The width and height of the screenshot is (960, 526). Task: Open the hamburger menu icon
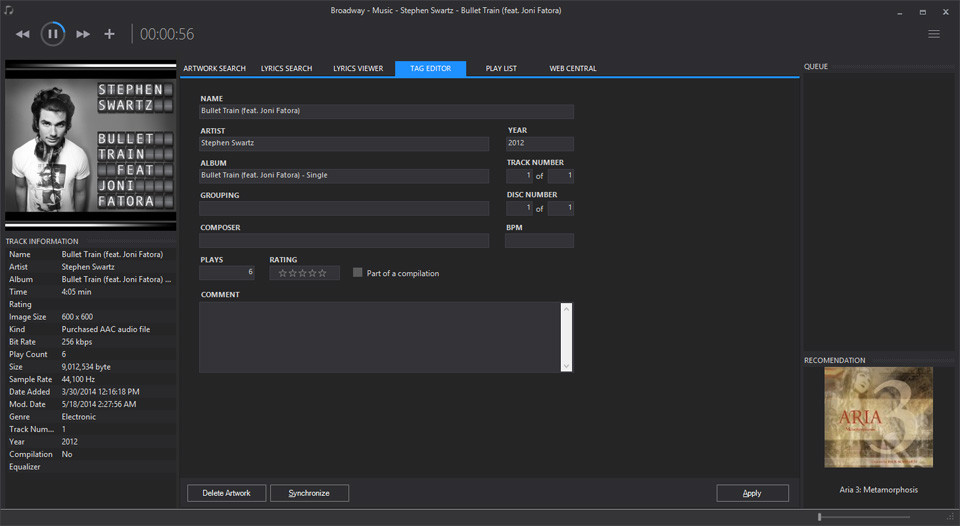934,34
